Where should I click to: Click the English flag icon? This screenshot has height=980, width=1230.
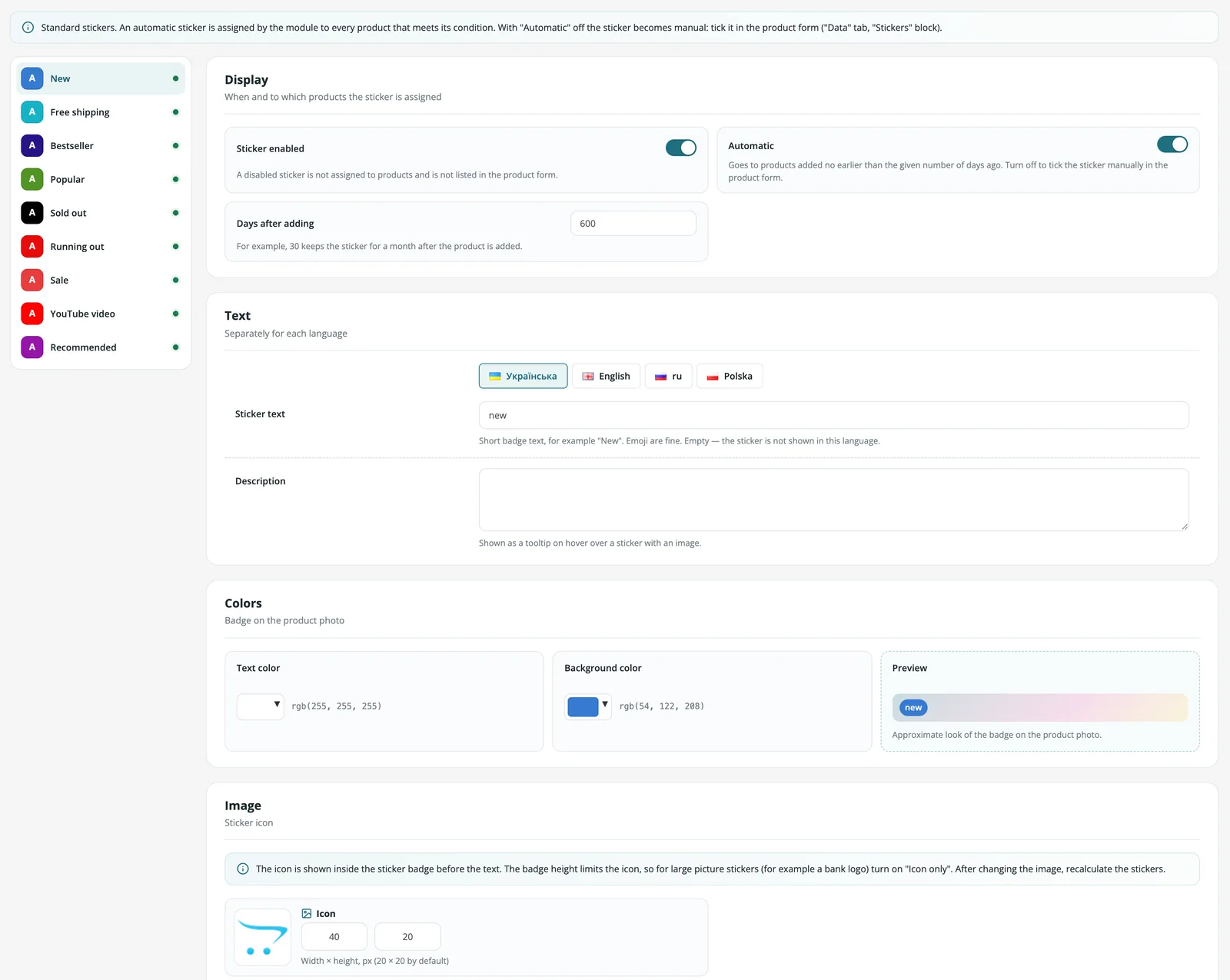588,377
